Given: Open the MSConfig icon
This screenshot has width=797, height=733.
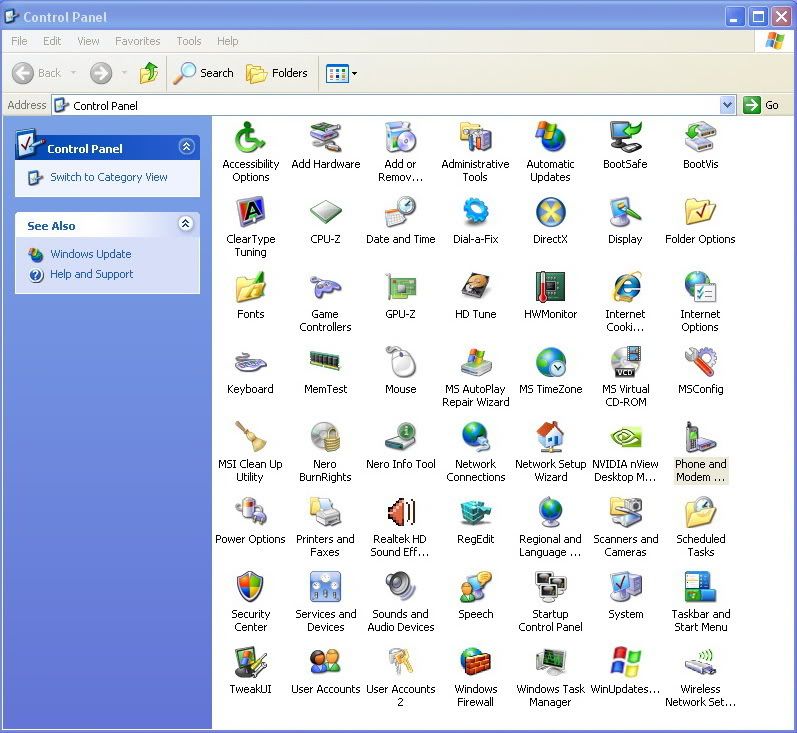Looking at the screenshot, I should pos(700,362).
